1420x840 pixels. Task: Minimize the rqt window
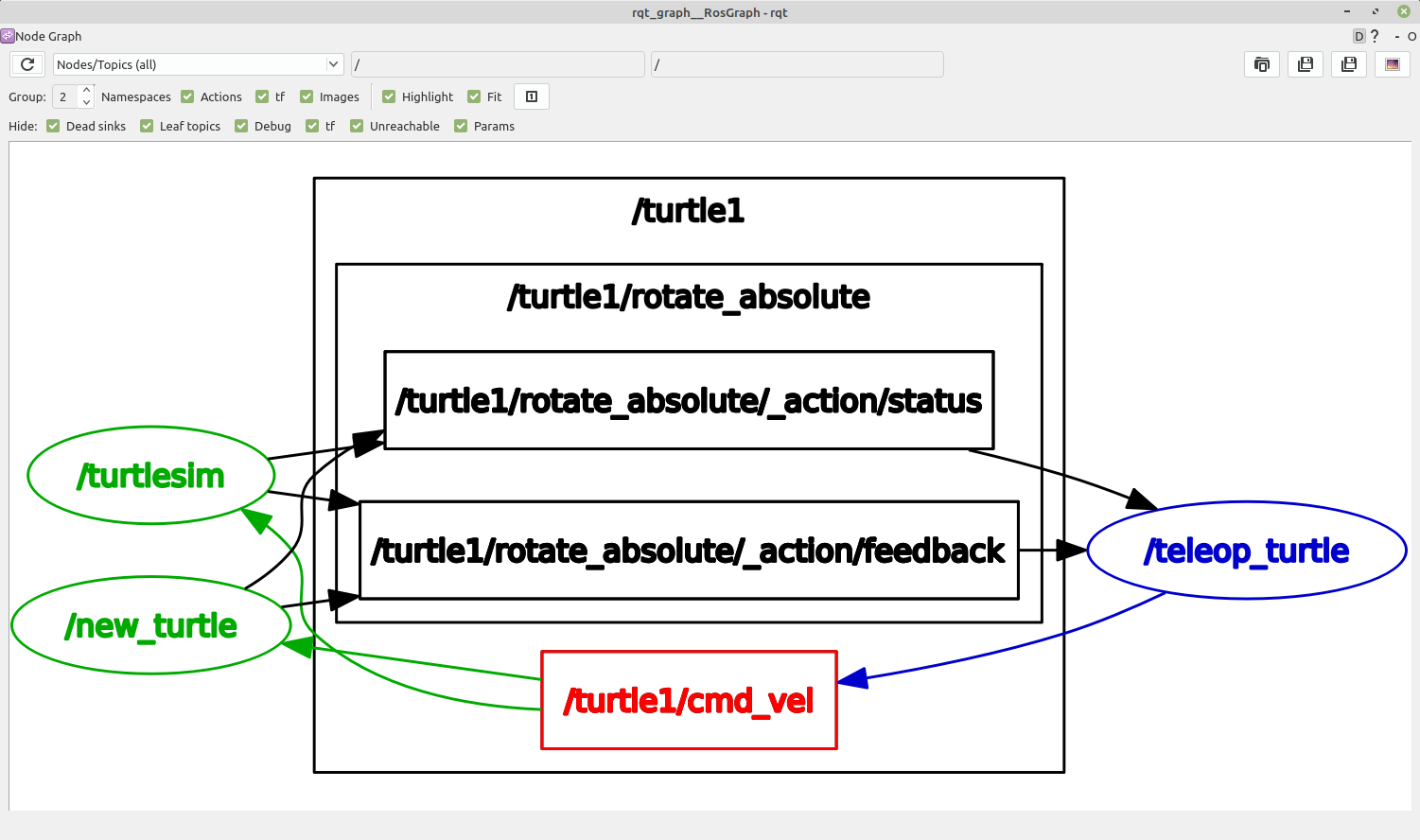coord(1347,11)
